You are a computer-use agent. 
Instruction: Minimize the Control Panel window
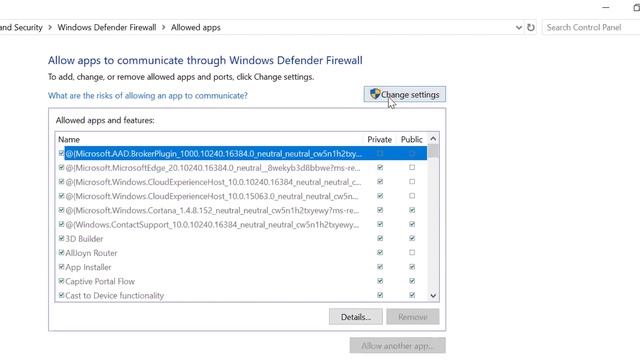tap(606, 7)
